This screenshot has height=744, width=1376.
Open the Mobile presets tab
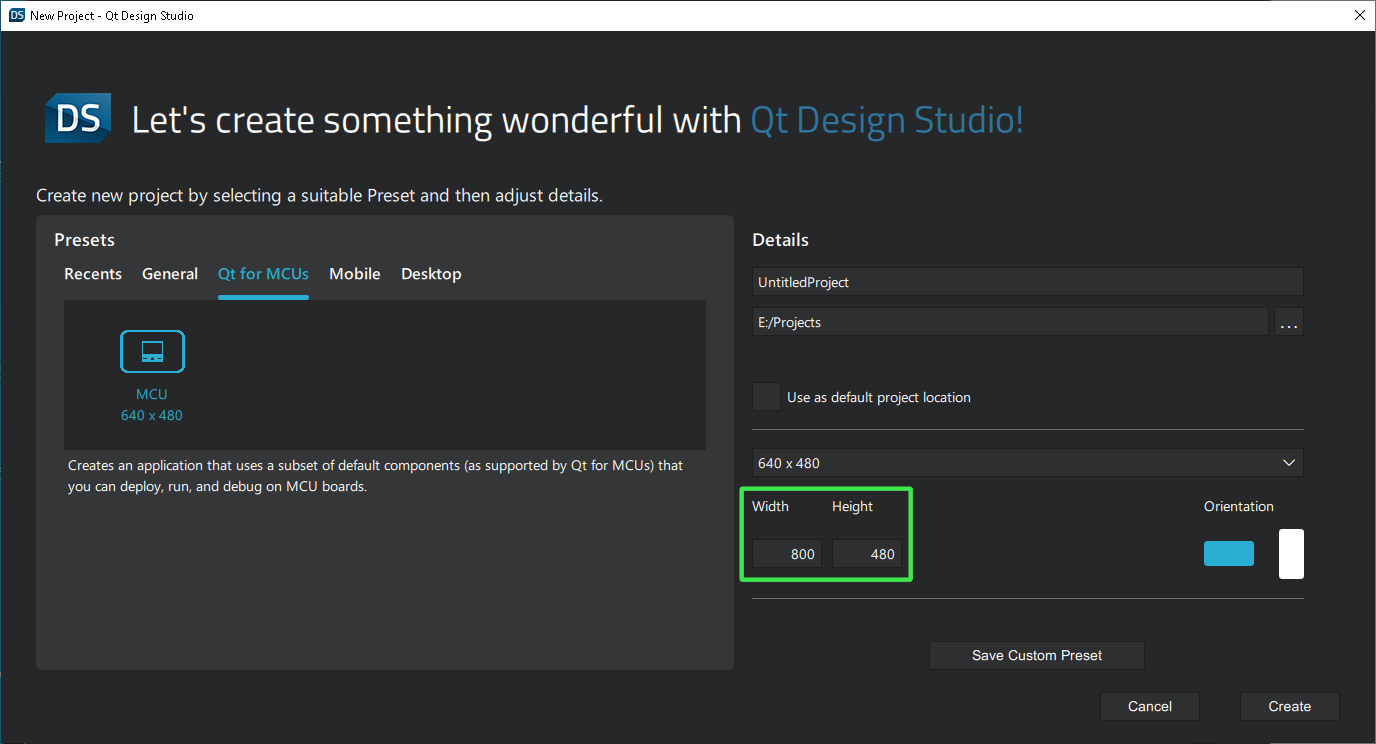pos(355,273)
